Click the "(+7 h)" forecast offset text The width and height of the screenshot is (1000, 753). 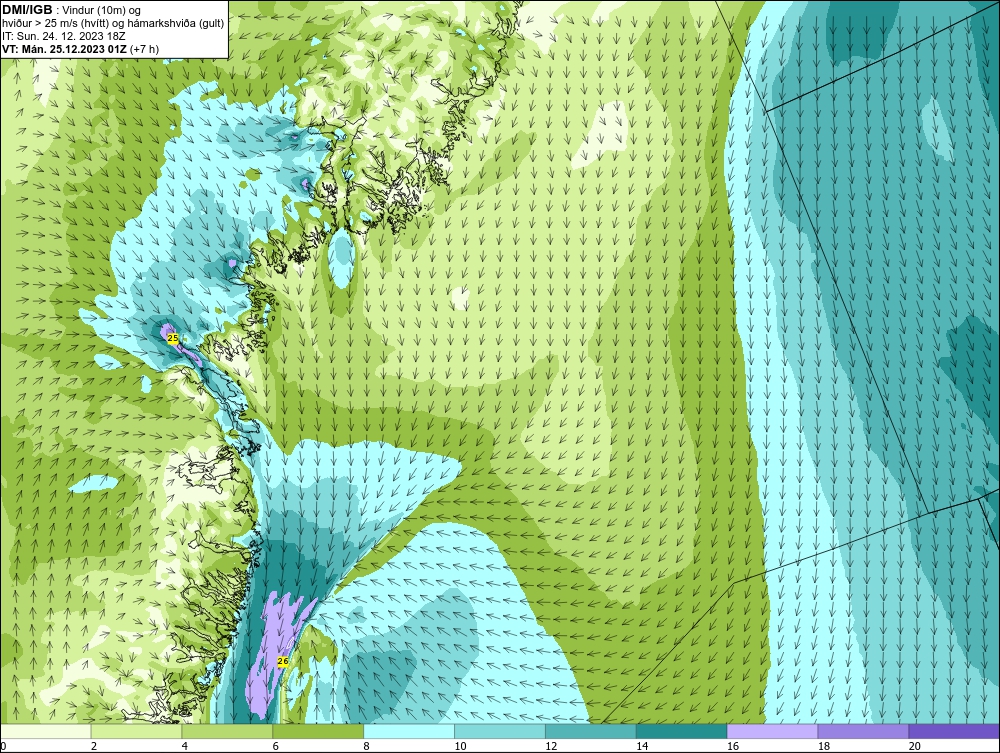tap(145, 48)
